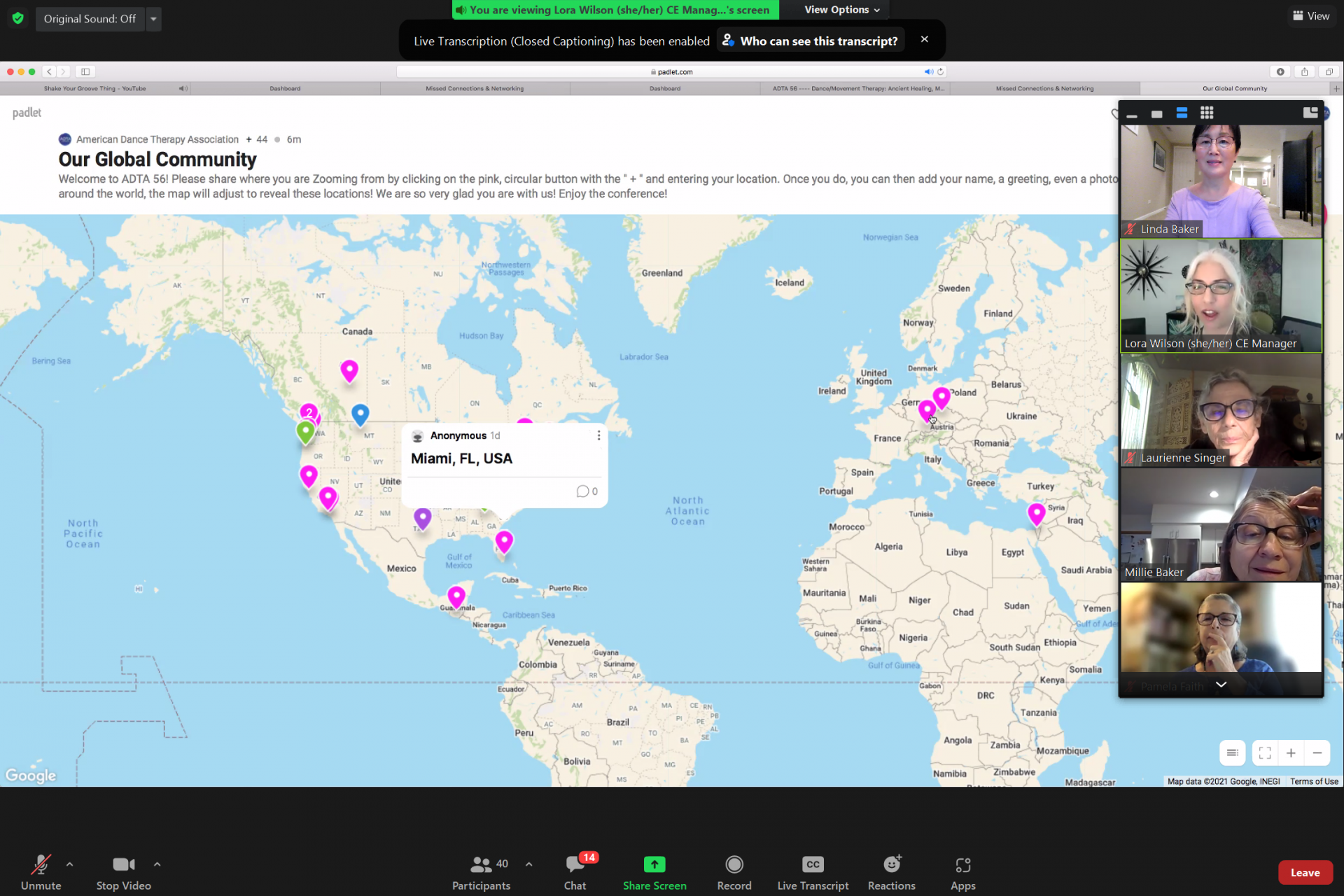Screen dimensions: 1344x896
Task: Switch video panel to single speaker view
Action: pos(1156,113)
